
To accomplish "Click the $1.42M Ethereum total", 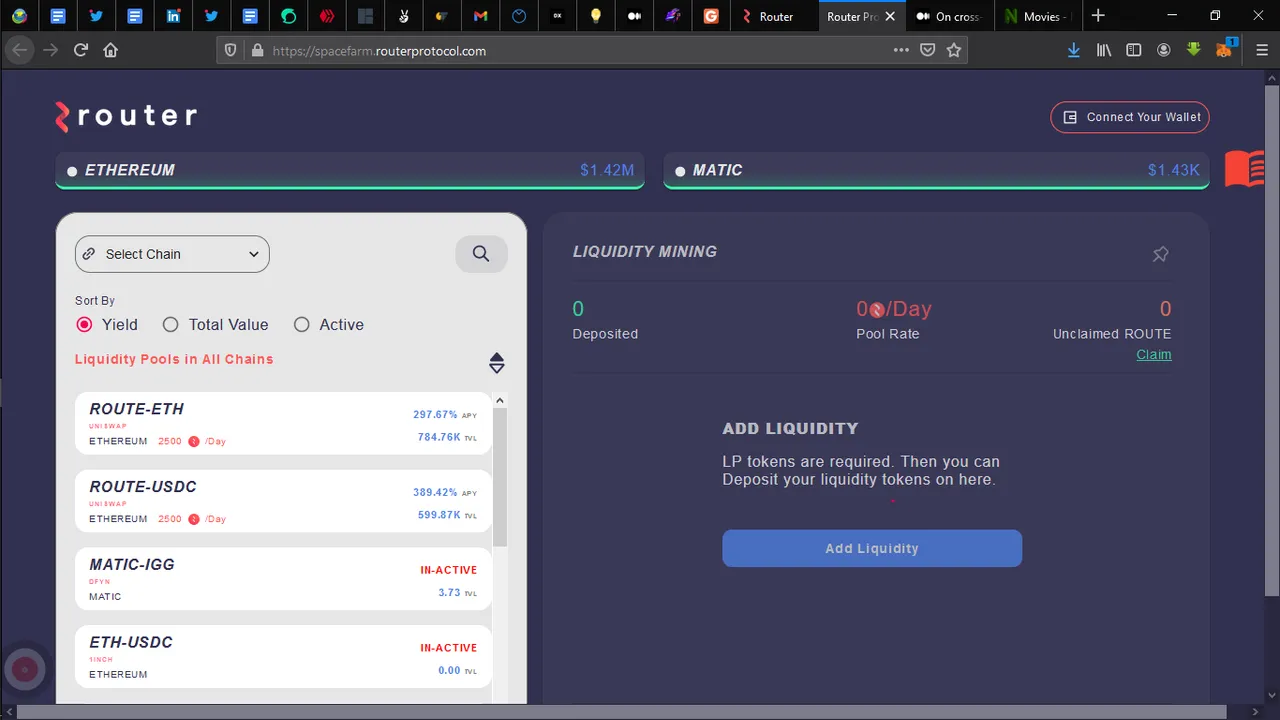I will [607, 170].
